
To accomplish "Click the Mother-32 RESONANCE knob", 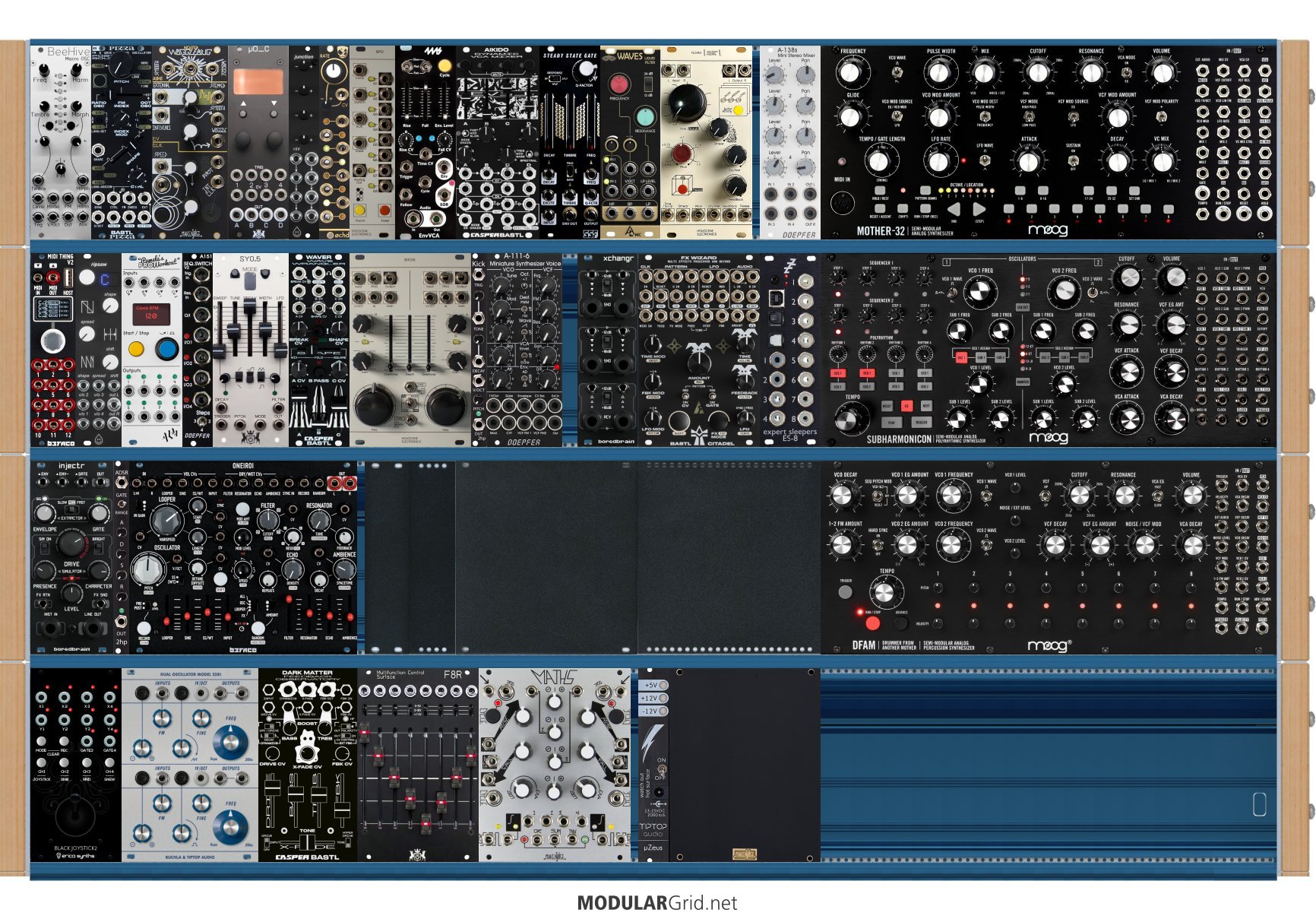I will coord(1091,73).
